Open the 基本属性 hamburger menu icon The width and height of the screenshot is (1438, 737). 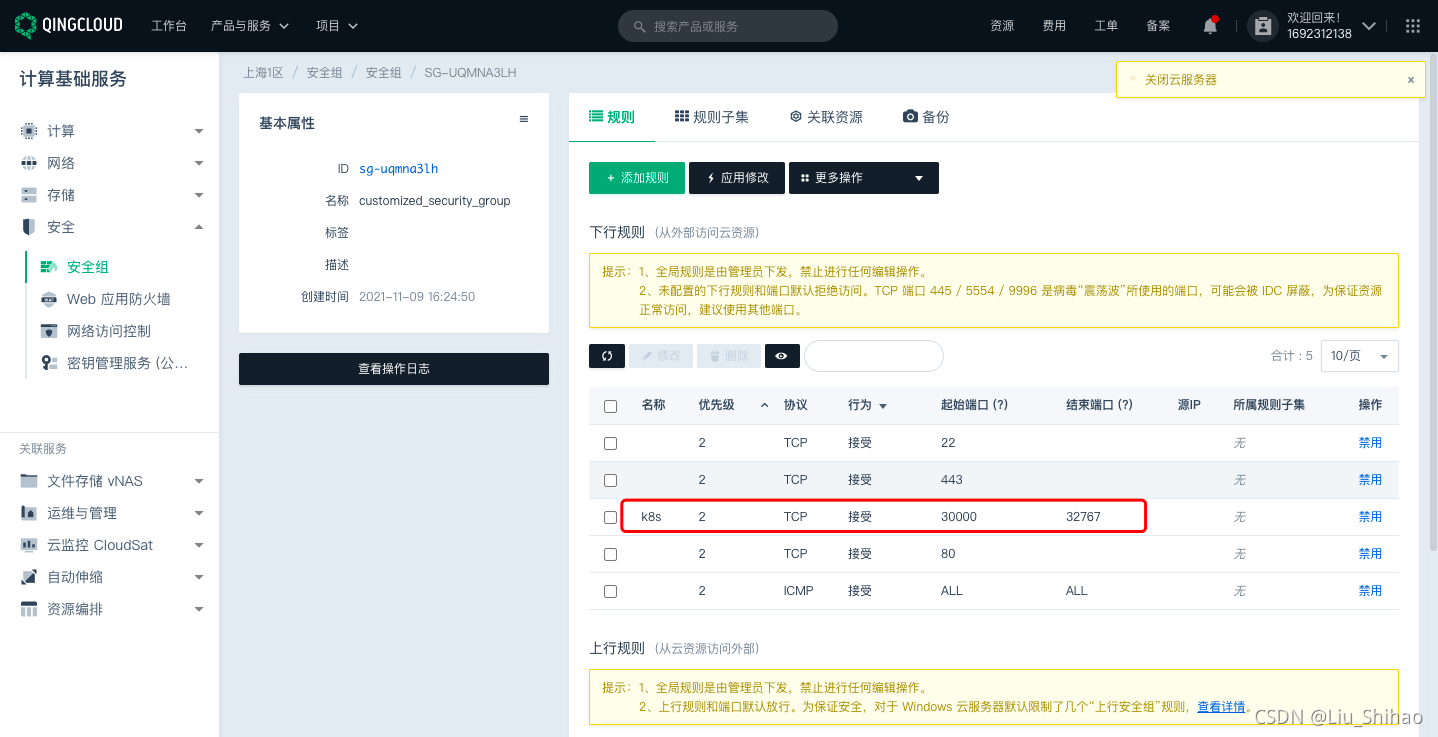[x=523, y=119]
